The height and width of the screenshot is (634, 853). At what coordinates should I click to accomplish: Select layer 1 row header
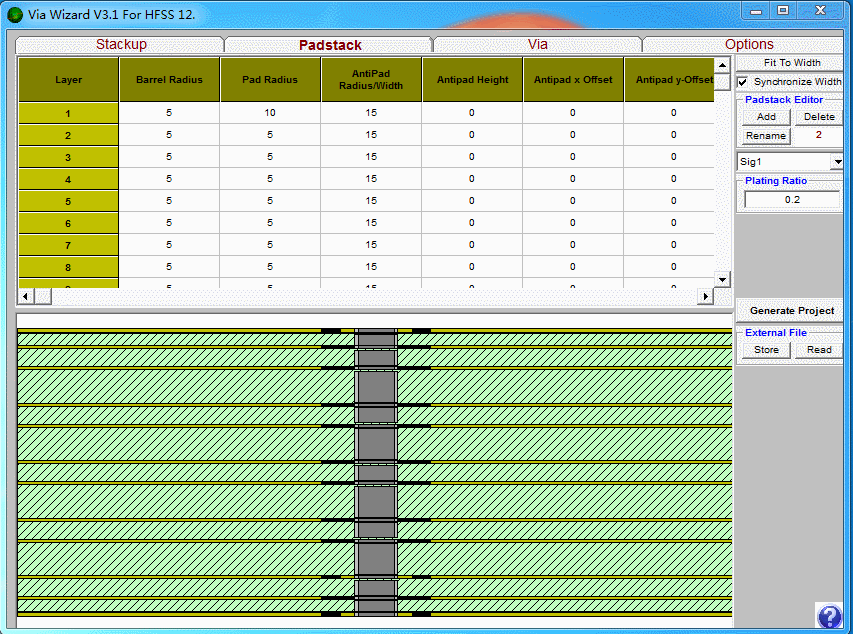tap(68, 113)
